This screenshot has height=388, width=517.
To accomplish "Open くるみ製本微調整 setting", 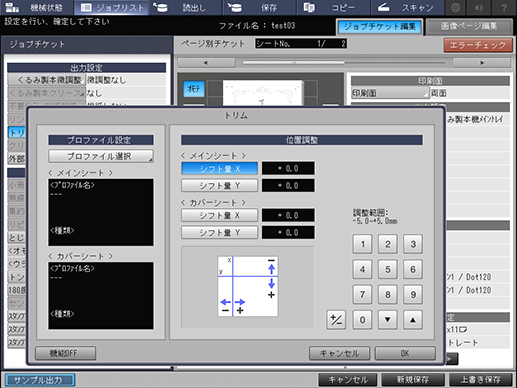I will 46,80.
